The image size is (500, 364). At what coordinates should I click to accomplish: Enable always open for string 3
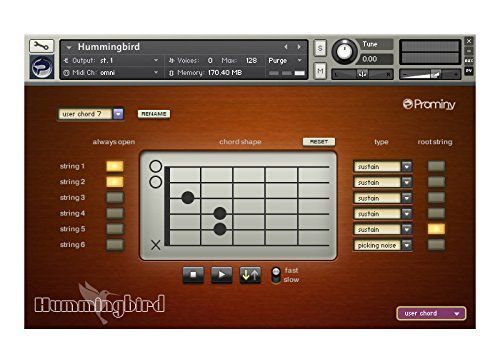tap(115, 197)
